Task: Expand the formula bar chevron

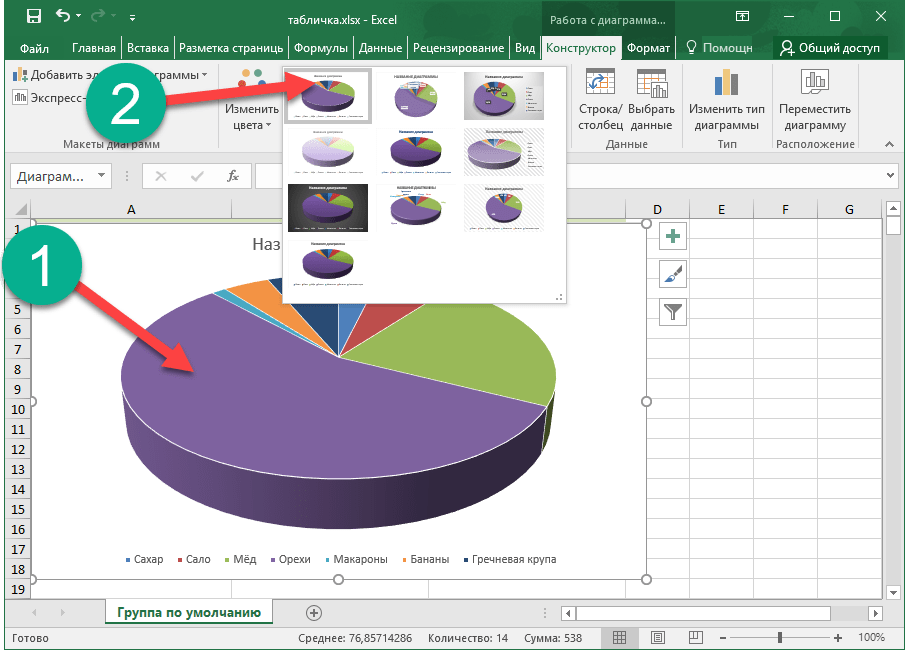Action: click(x=891, y=176)
